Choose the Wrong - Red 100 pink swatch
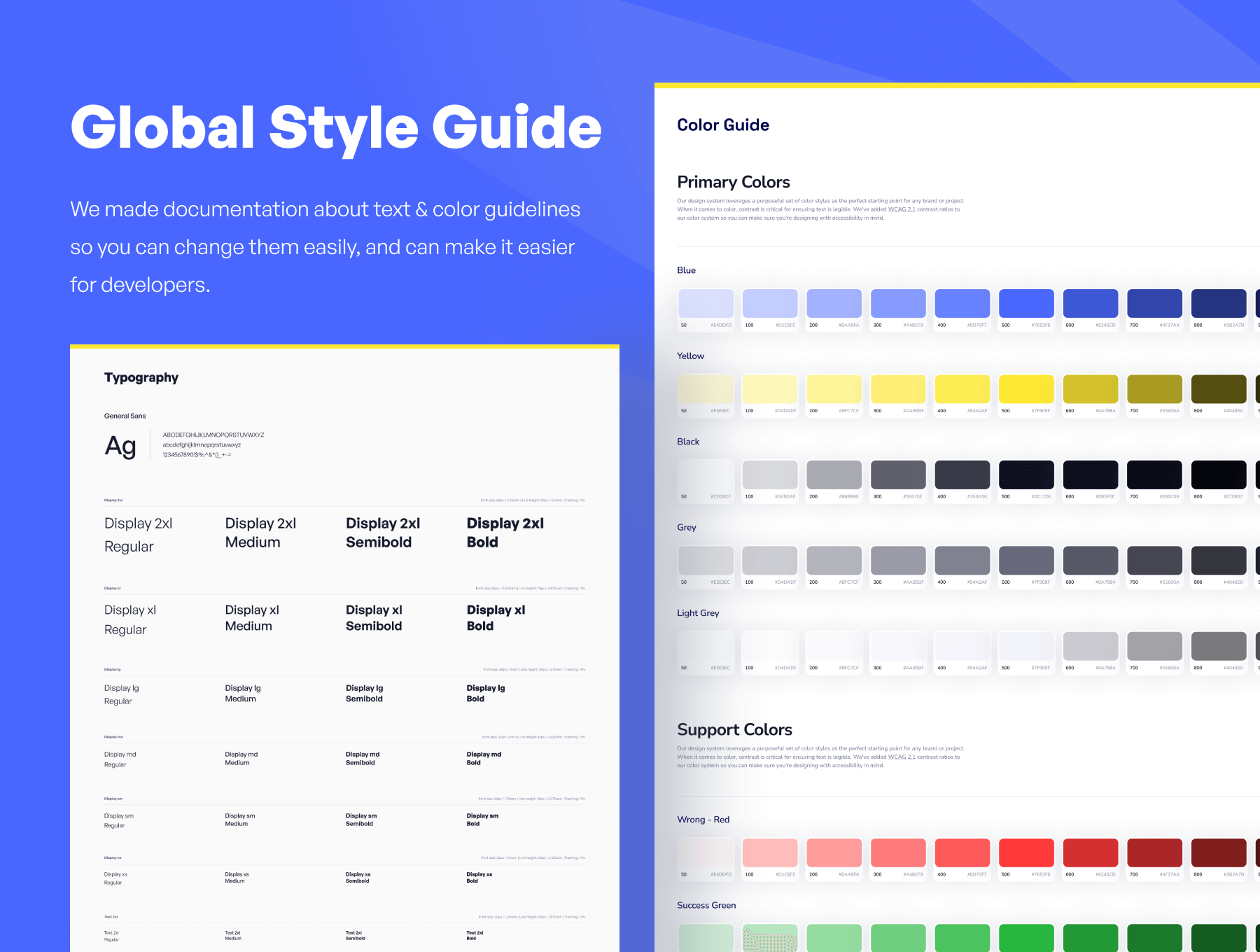 click(769, 853)
